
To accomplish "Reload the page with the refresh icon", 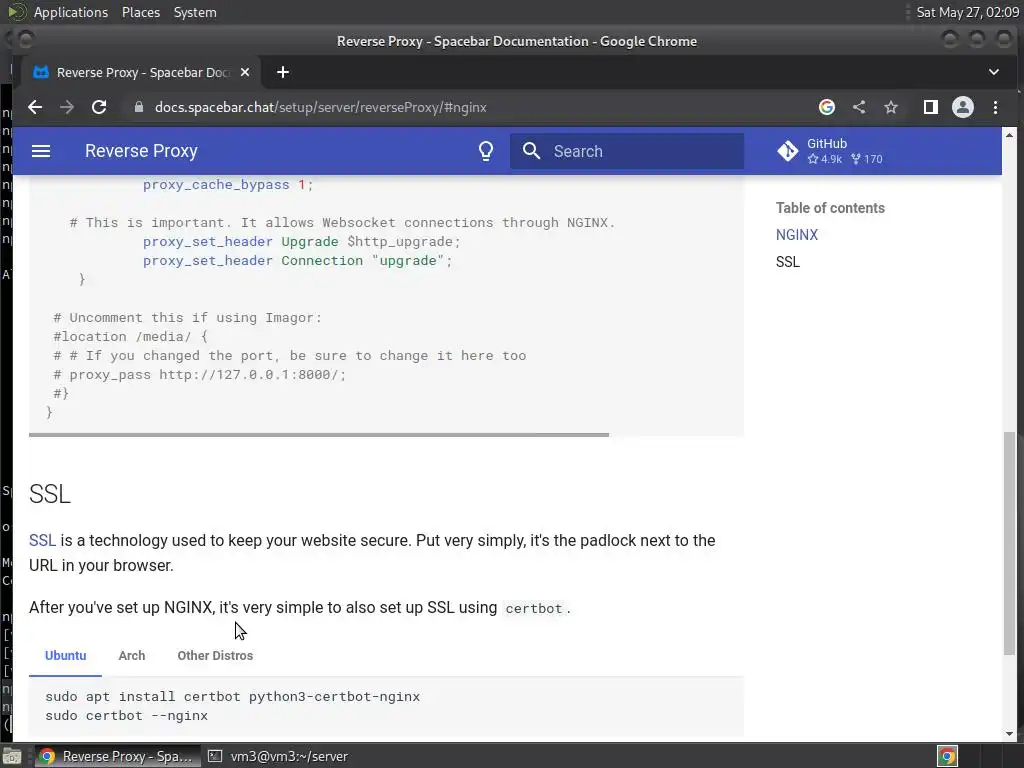I will pyautogui.click(x=99, y=107).
